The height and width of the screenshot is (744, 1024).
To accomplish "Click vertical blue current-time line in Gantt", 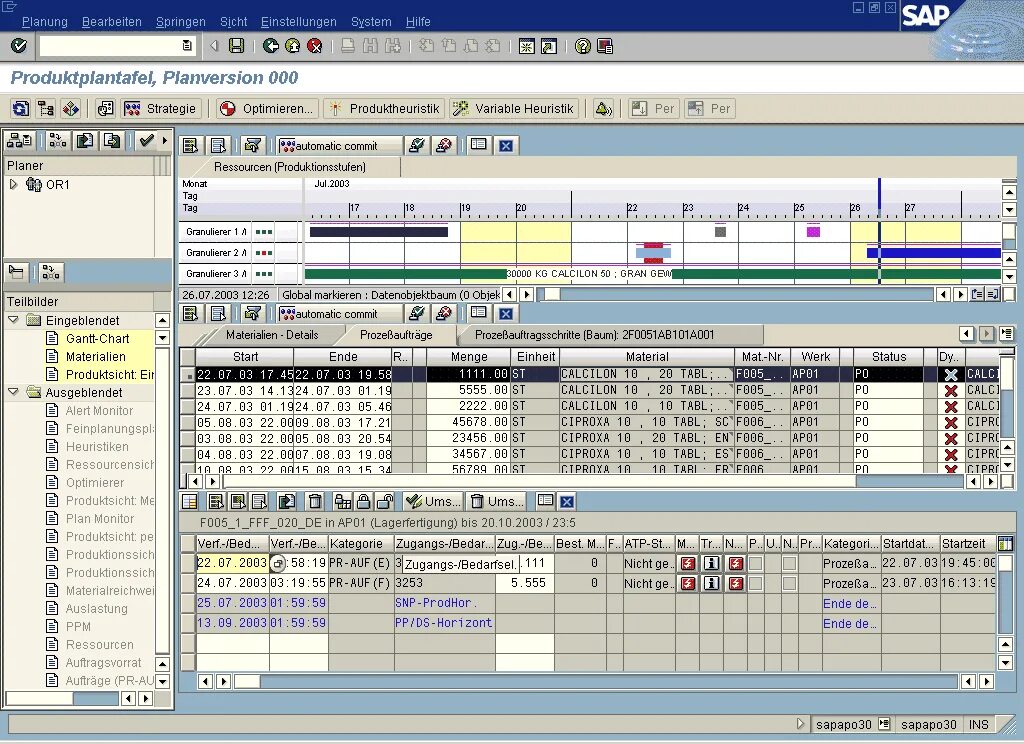I will [879, 230].
